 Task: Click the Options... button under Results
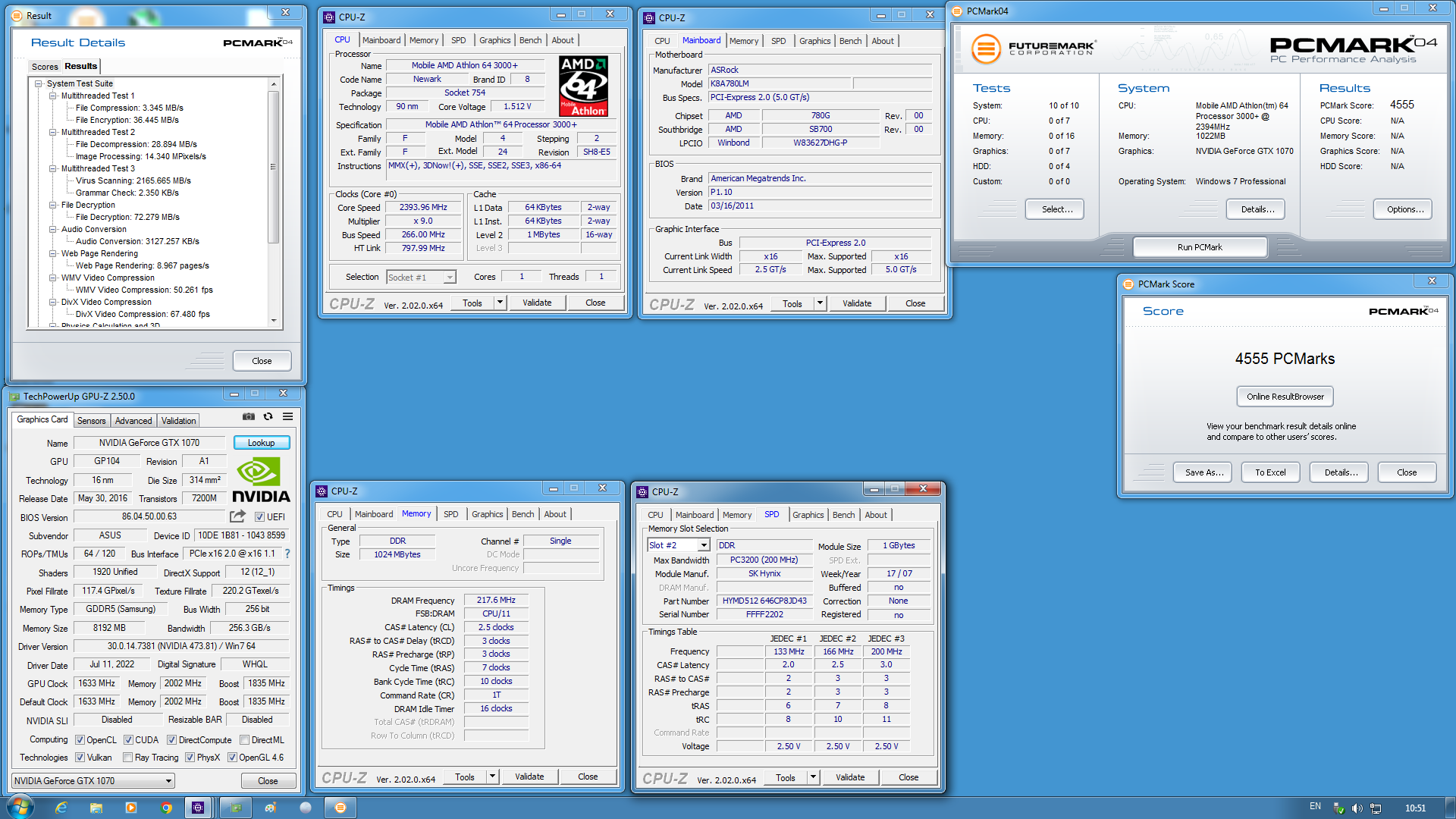[x=1403, y=209]
